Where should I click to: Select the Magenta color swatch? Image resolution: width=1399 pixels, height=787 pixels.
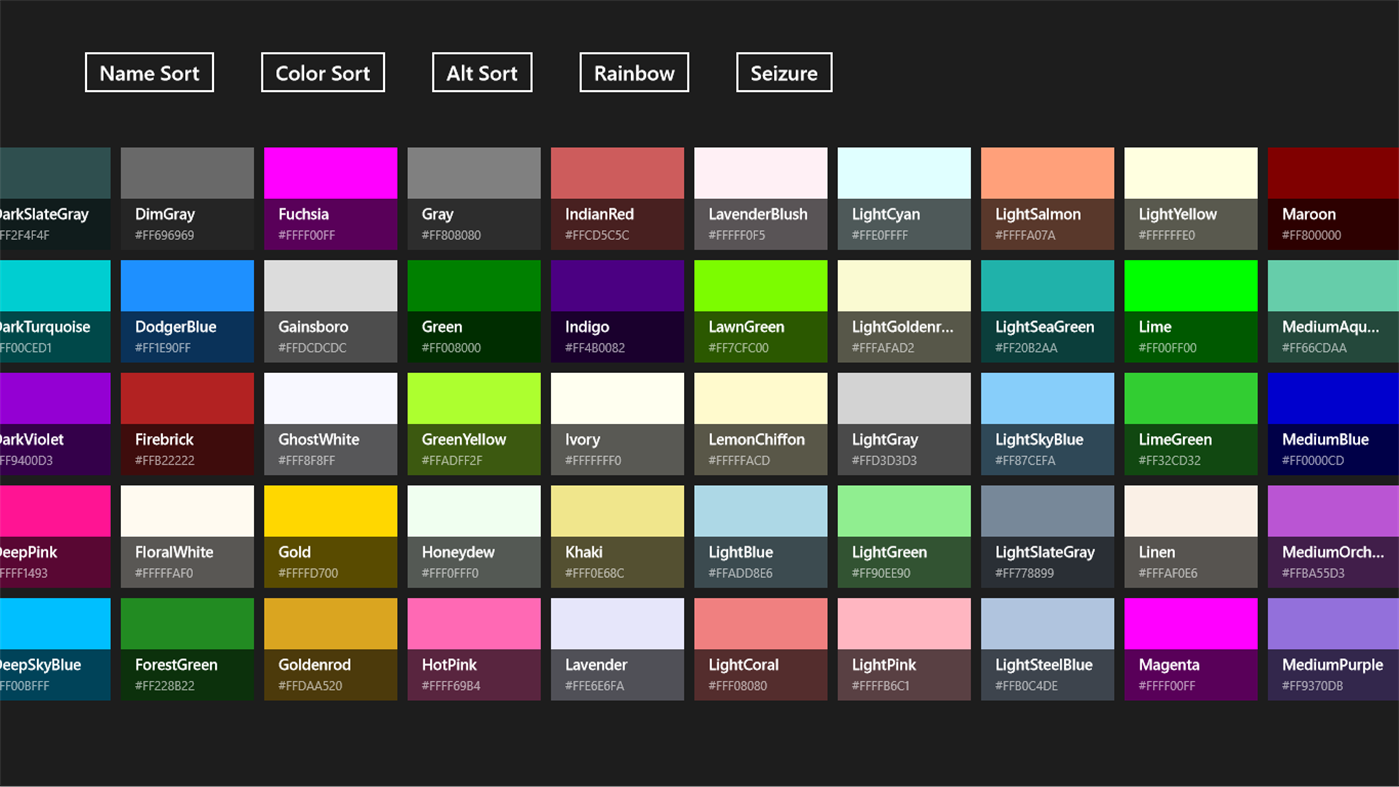(1191, 648)
